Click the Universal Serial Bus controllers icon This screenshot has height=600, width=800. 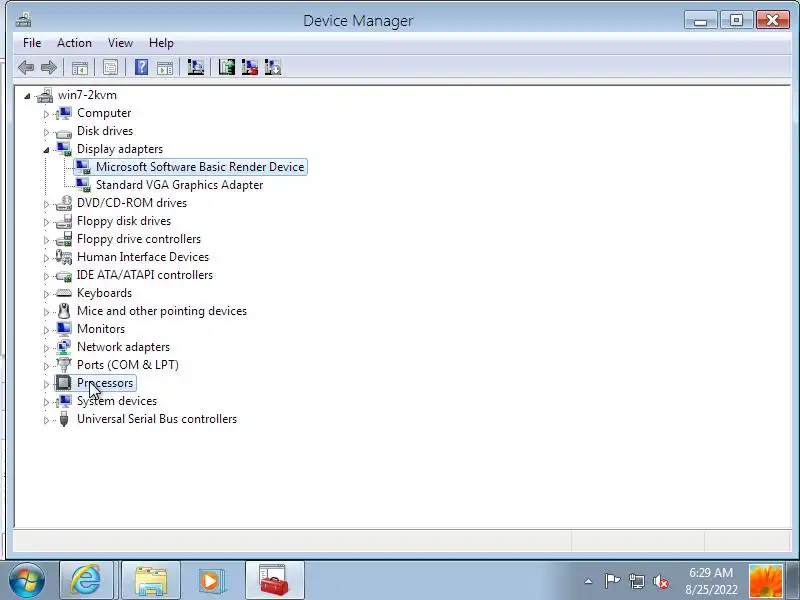coord(64,419)
